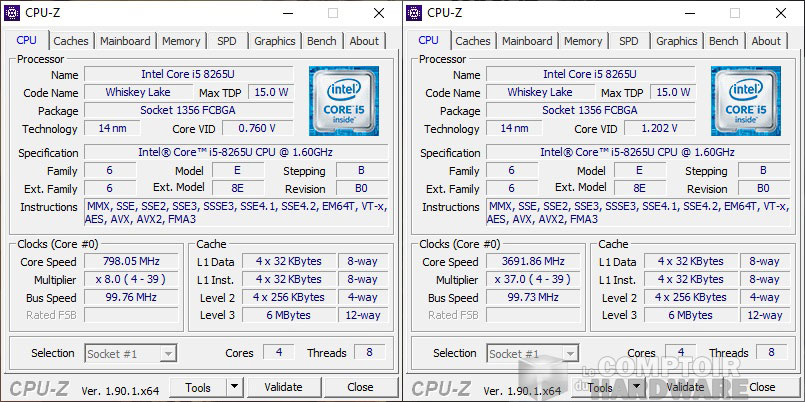Select the CPU tab in the left window
This screenshot has width=805, height=402.
(27, 40)
